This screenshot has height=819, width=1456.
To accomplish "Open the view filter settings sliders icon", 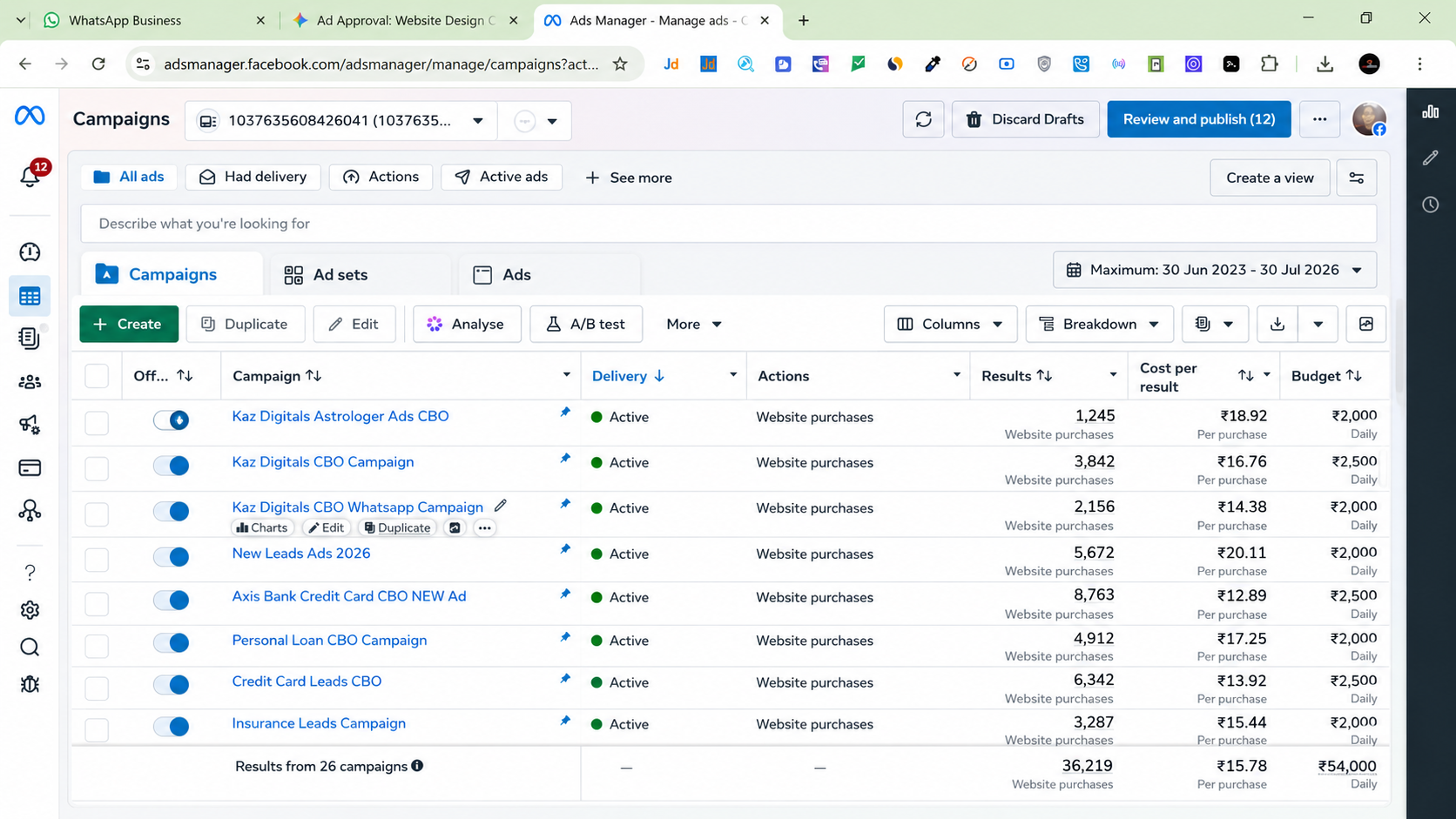I will coord(1357,178).
